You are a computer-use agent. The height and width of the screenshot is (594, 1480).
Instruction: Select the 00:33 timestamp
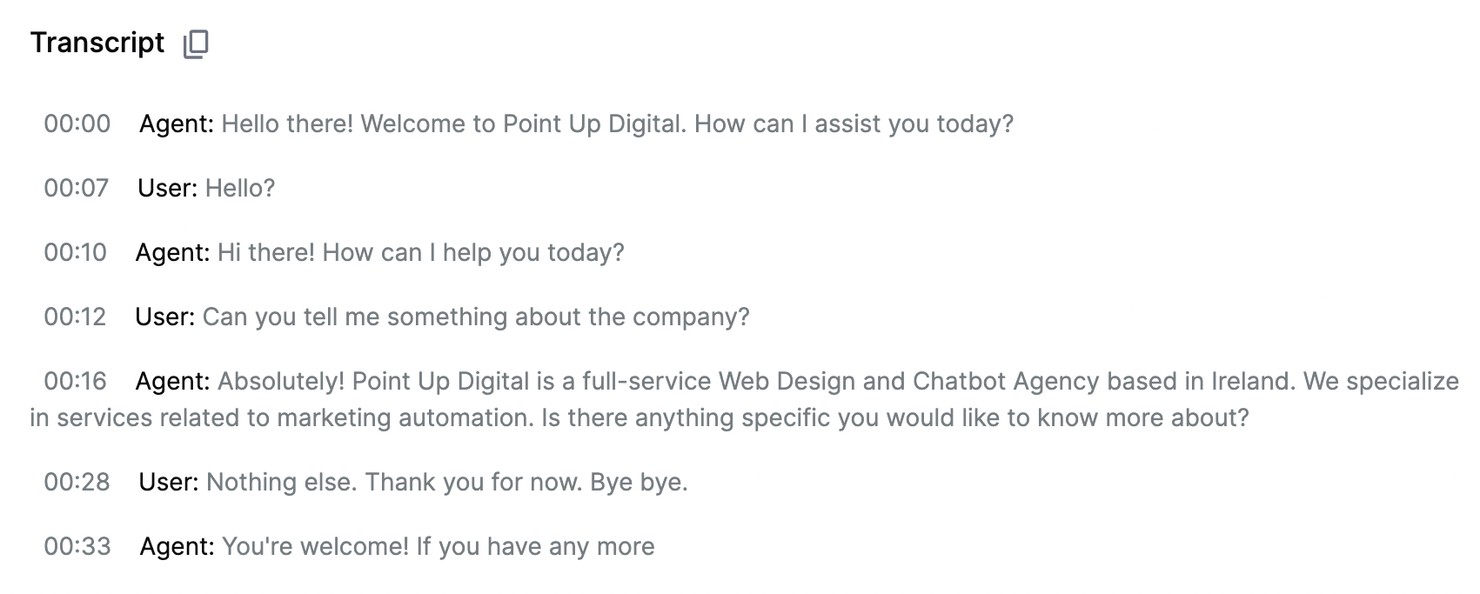coord(77,547)
